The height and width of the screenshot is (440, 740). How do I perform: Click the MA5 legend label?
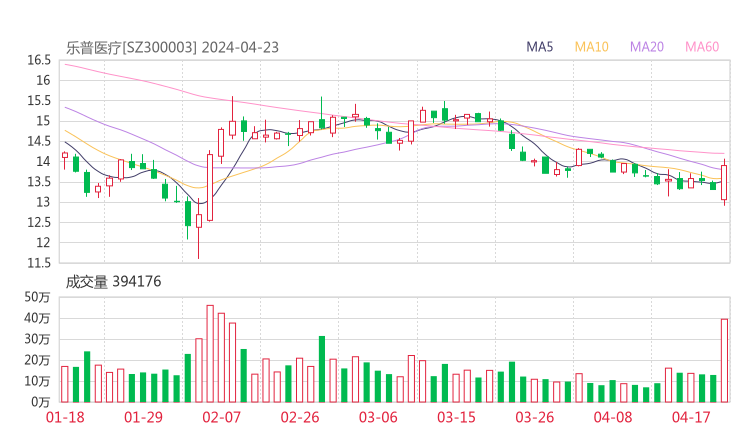(539, 47)
